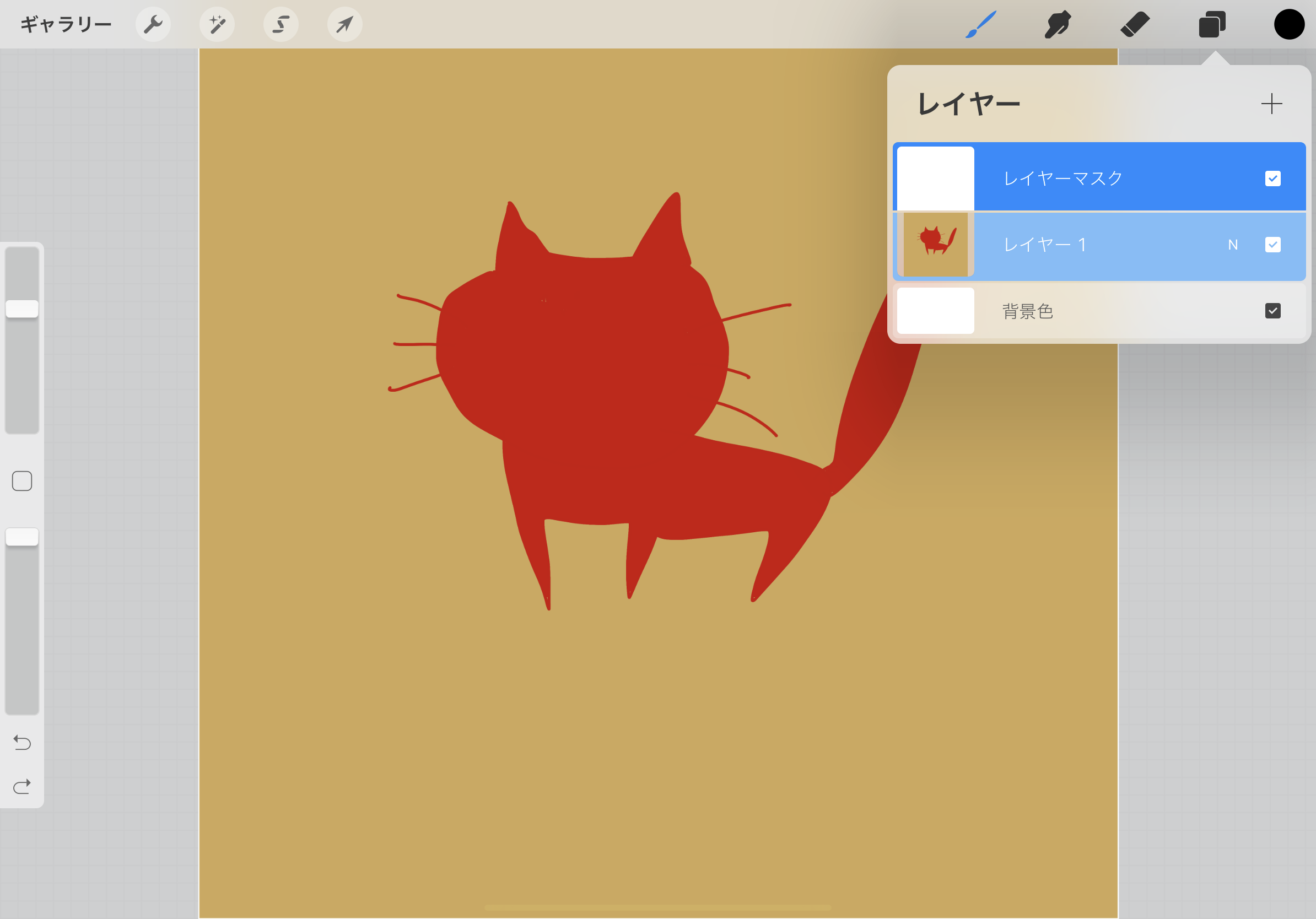This screenshot has height=919, width=1316.
Task: Open the black active color picker
Action: 1289,25
